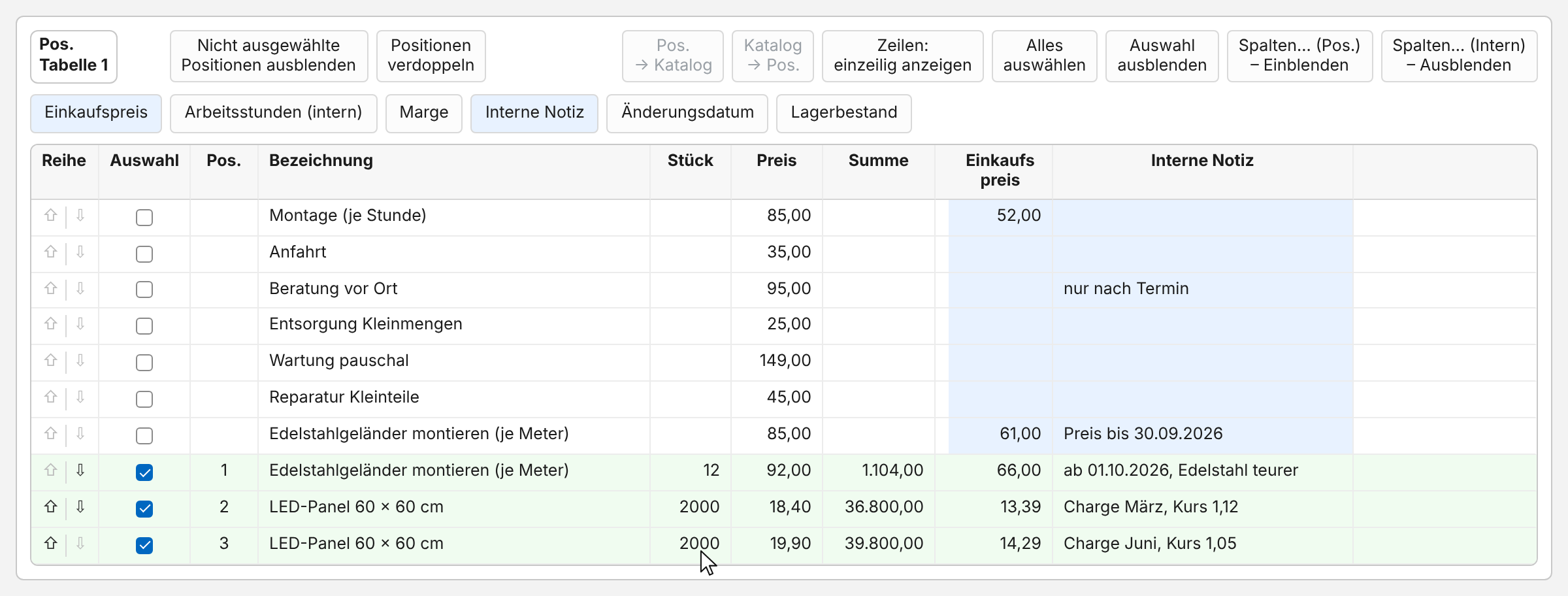Move the Entsorgung Kleinmengen row up
1568x596 pixels.
tap(50, 324)
